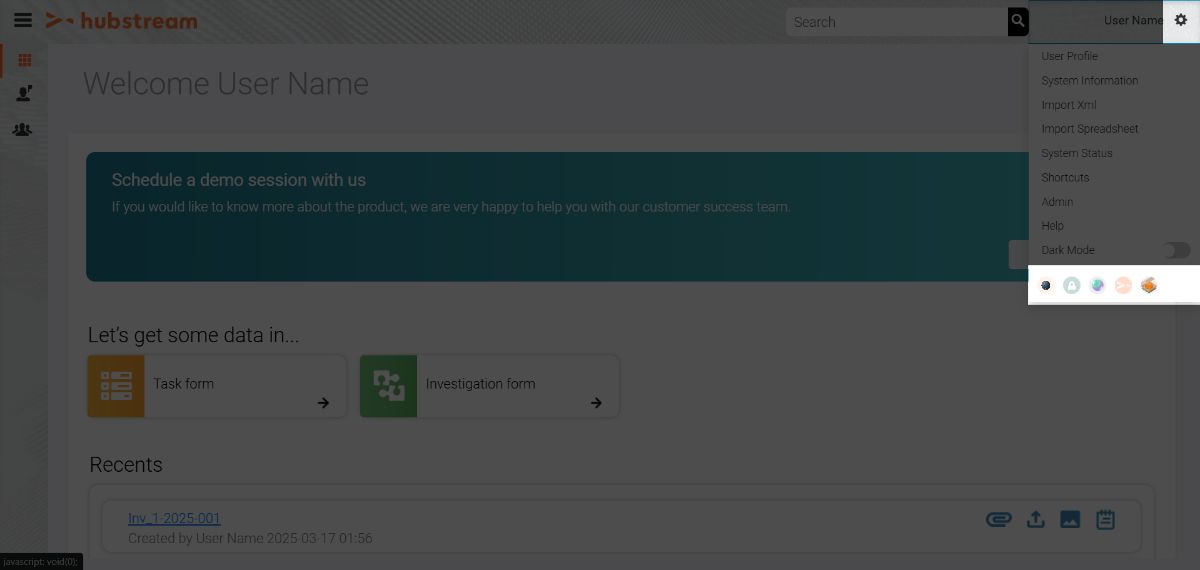1200x570 pixels.
Task: Open the Inv_1-2025-001 link
Action: click(174, 518)
